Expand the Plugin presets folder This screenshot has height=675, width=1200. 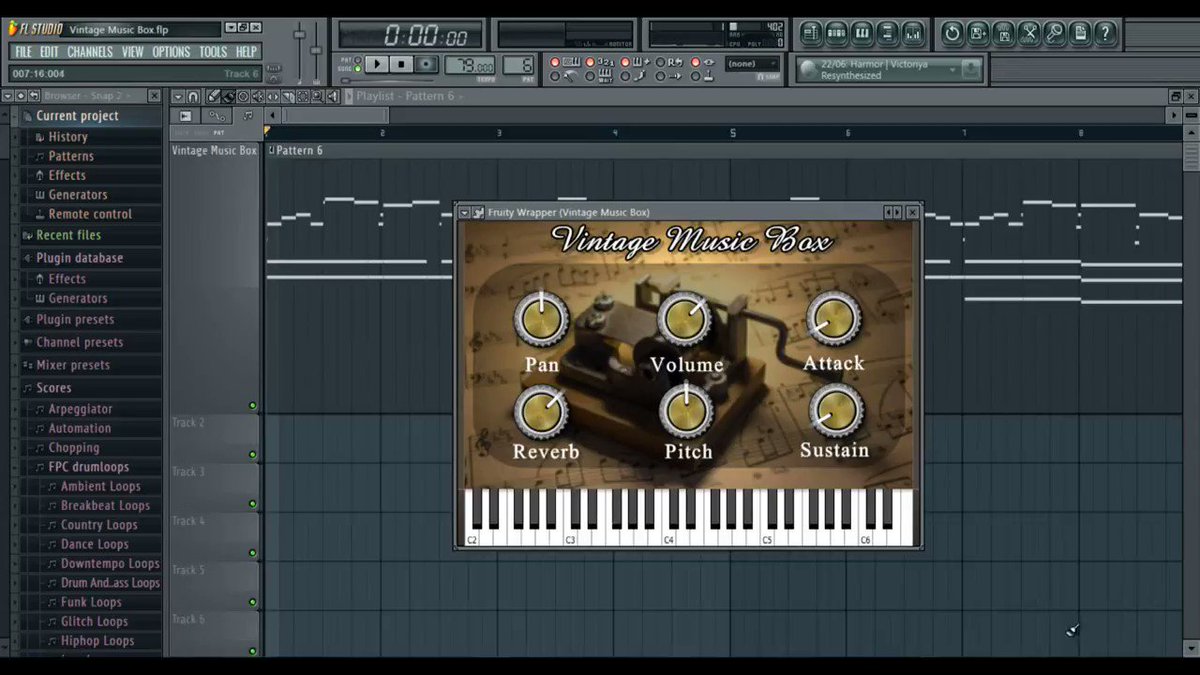tap(75, 320)
